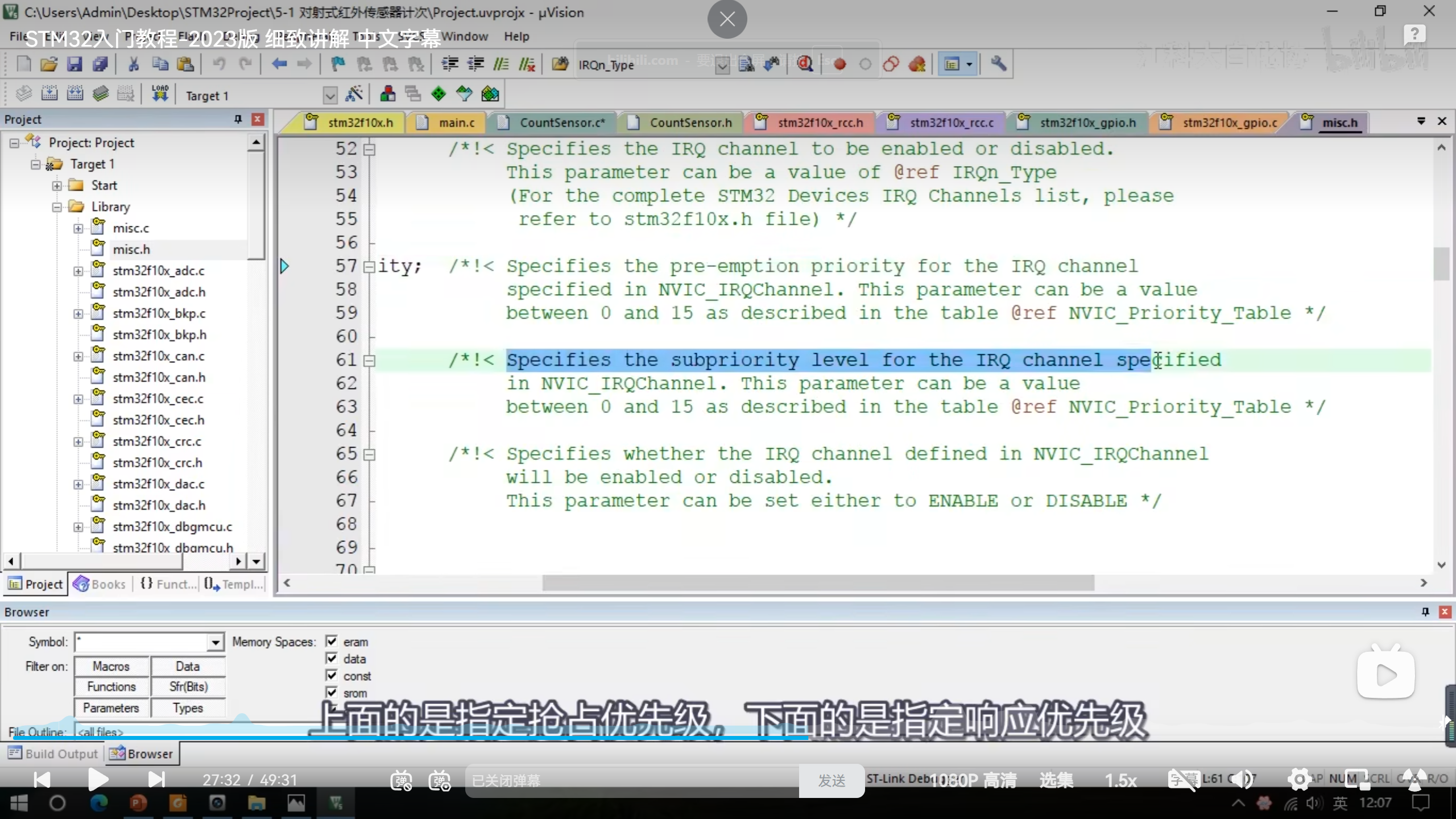Click the Manage Project Items icon
This screenshot has height=819, width=1456.
click(388, 94)
